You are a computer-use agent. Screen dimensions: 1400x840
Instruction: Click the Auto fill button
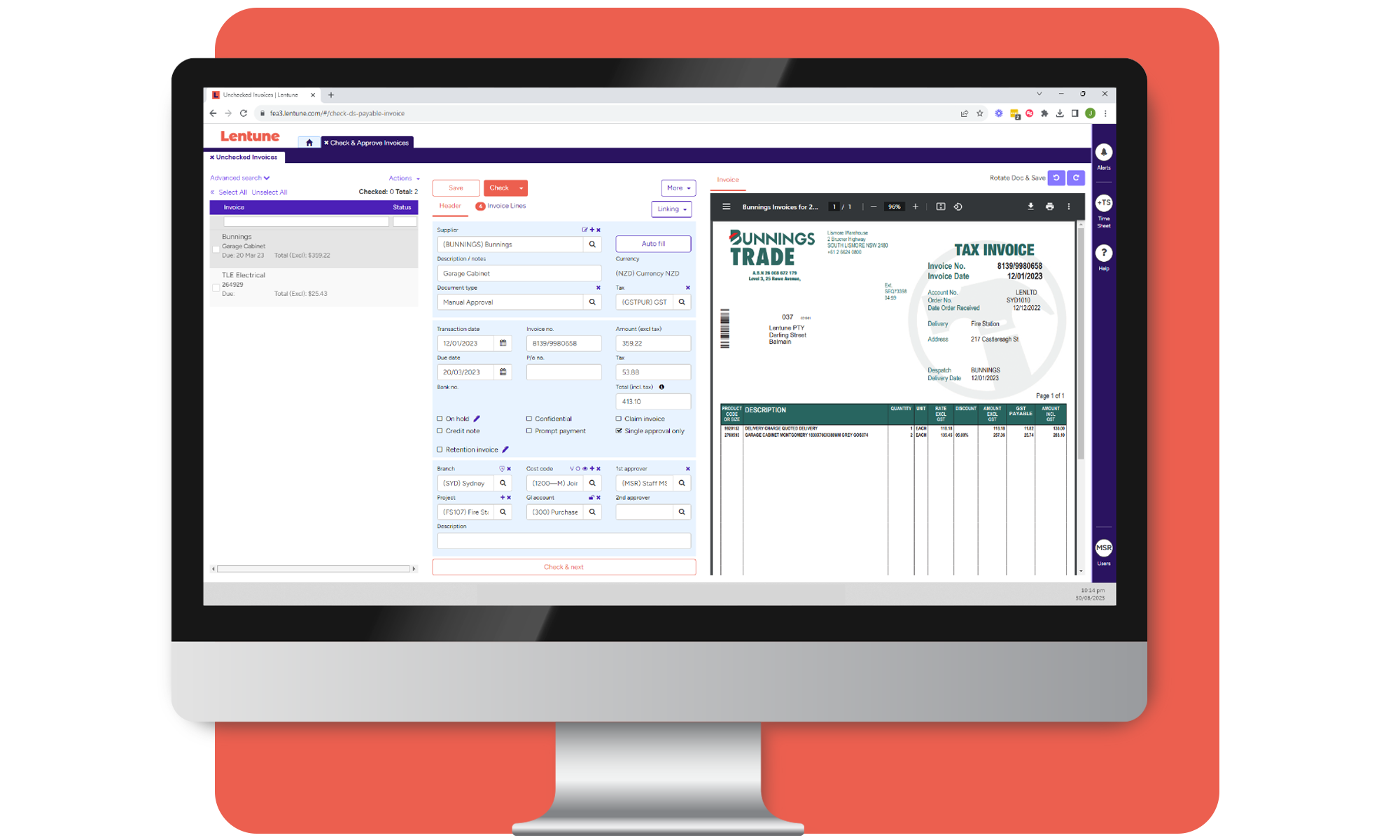coord(652,243)
